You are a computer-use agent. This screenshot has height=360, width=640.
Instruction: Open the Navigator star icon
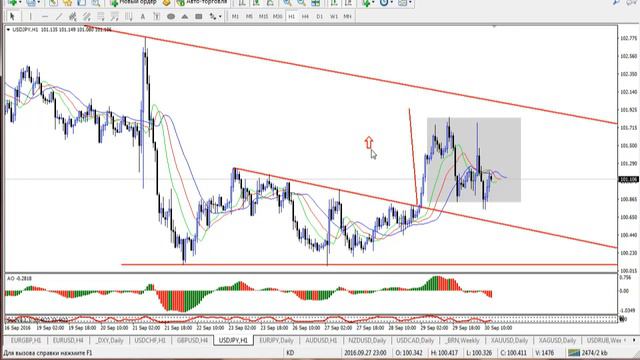click(x=67, y=3)
